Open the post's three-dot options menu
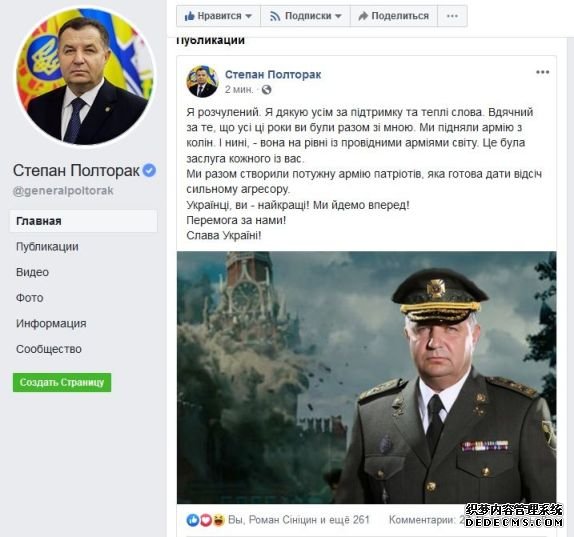 543,72
